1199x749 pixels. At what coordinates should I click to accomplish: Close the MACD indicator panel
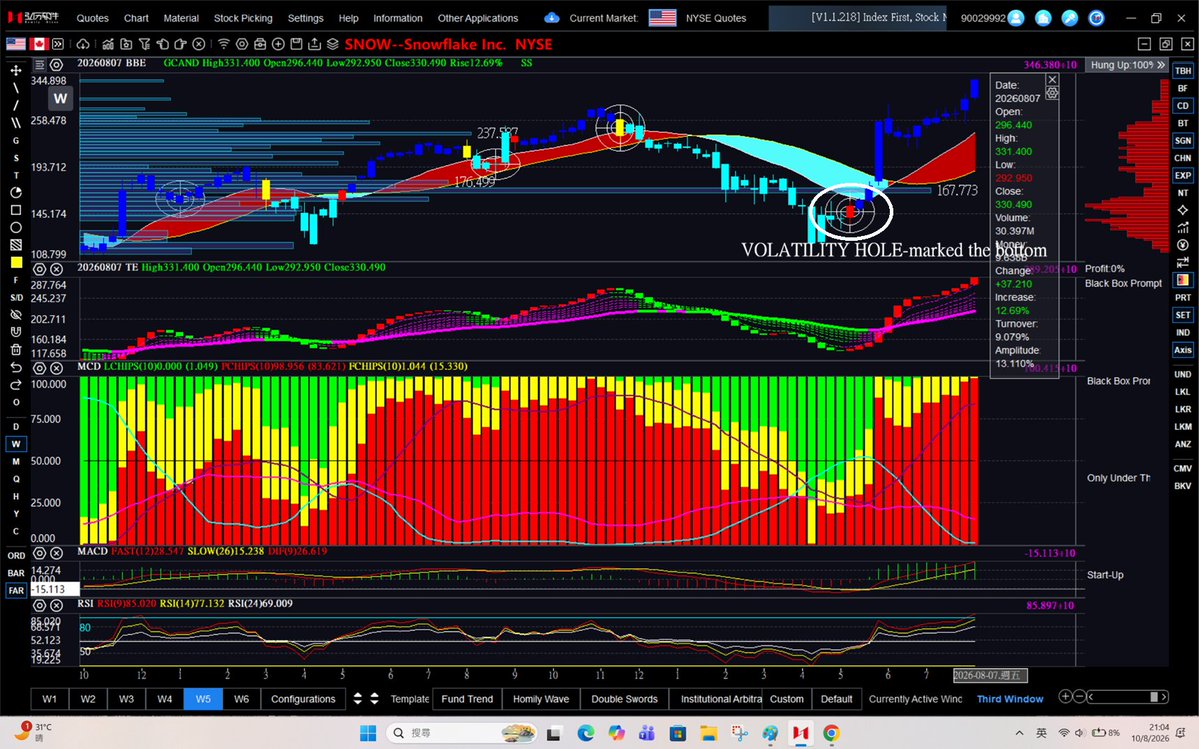(x=57, y=553)
